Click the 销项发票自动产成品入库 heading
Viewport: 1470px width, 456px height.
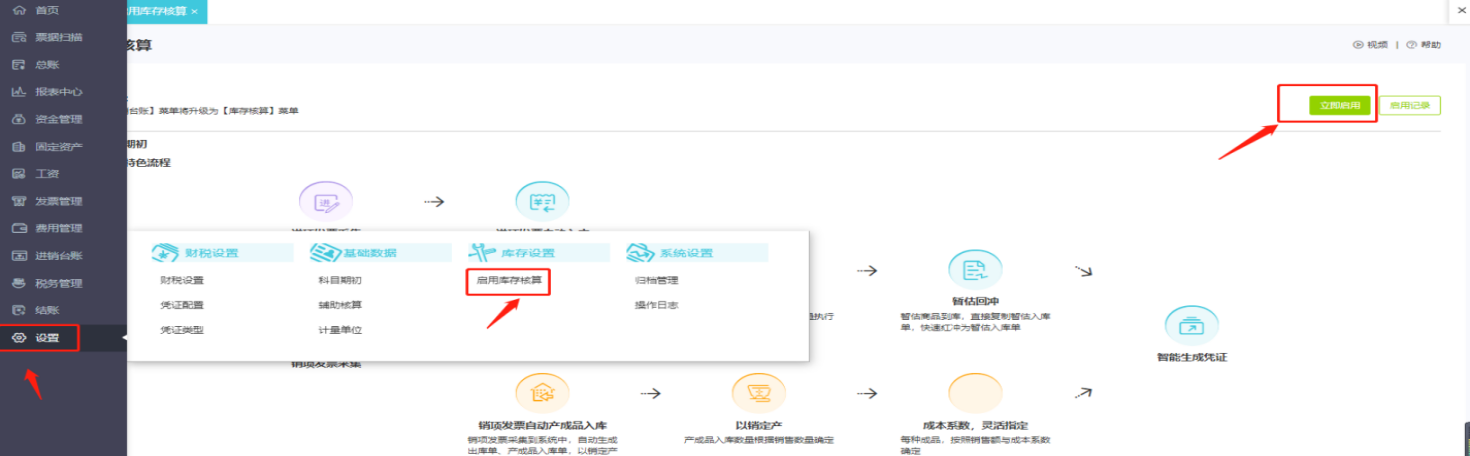pyautogui.click(x=542, y=424)
